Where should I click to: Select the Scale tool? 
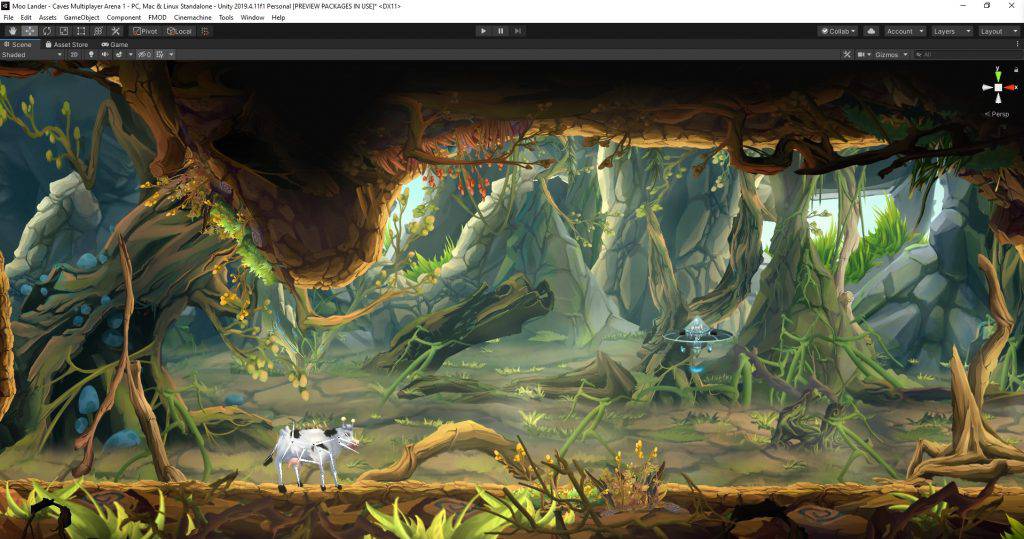[x=64, y=31]
